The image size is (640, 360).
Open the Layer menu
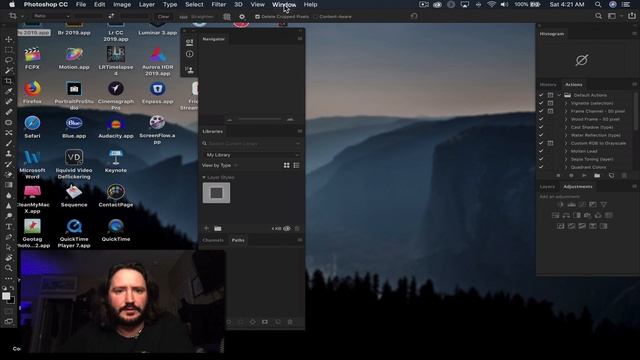[x=147, y=4]
